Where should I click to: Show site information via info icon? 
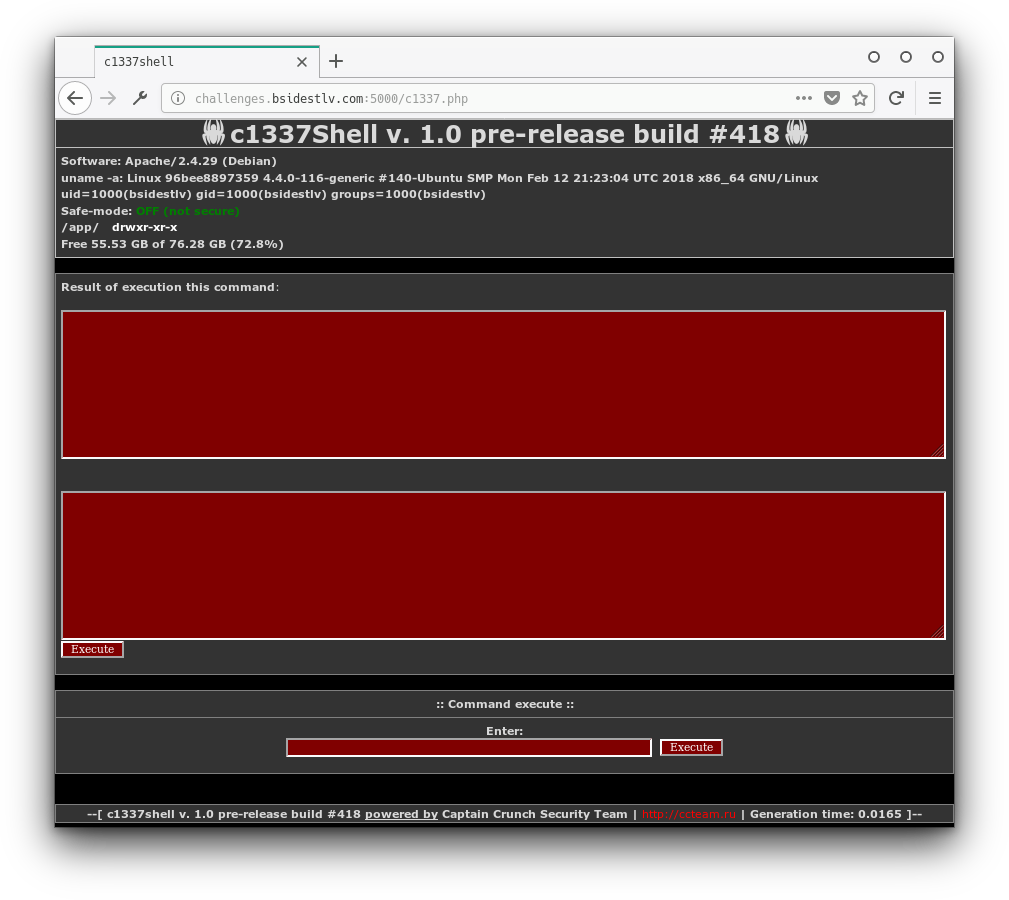coord(178,98)
